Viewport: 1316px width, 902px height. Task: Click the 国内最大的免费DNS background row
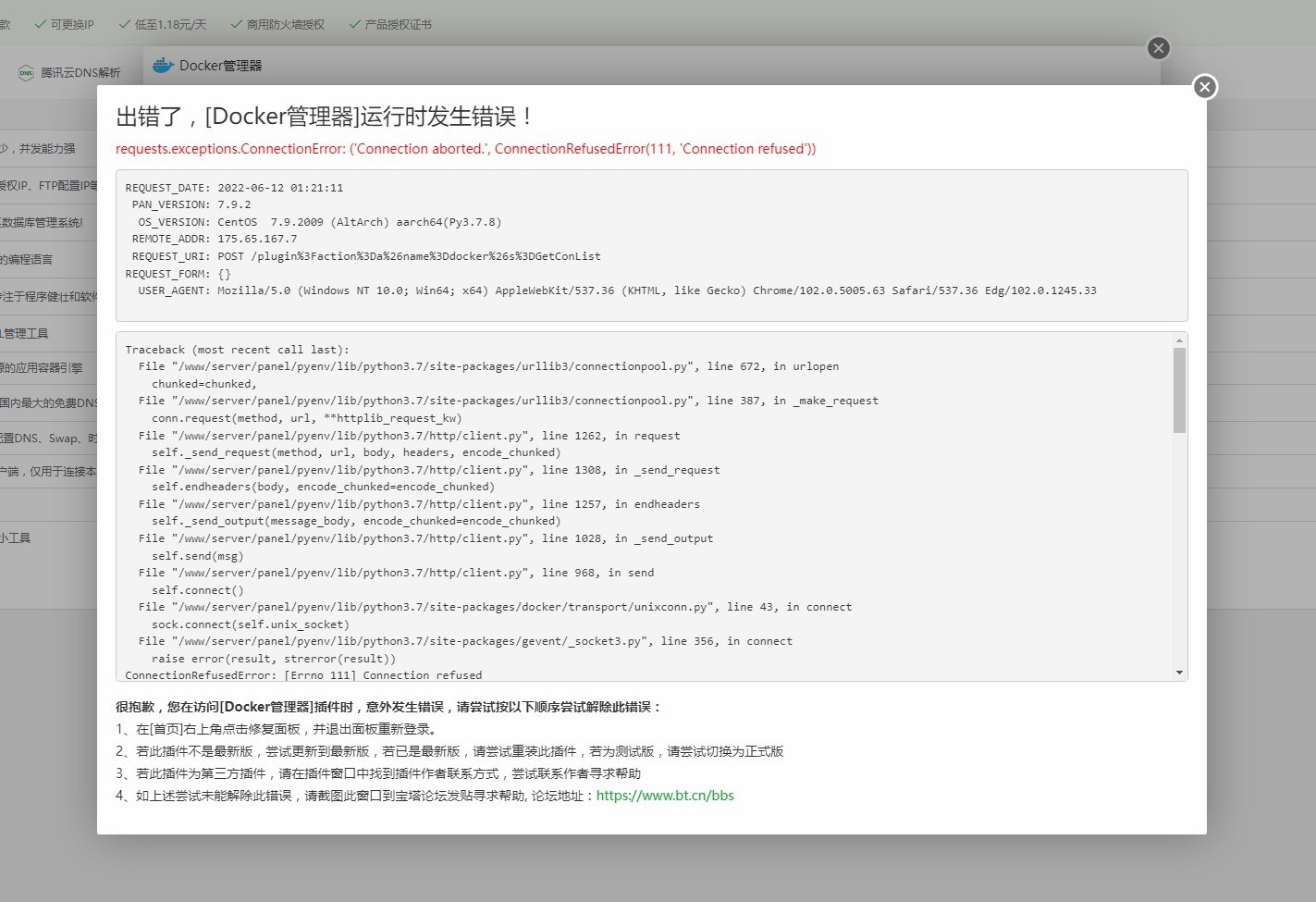point(48,402)
